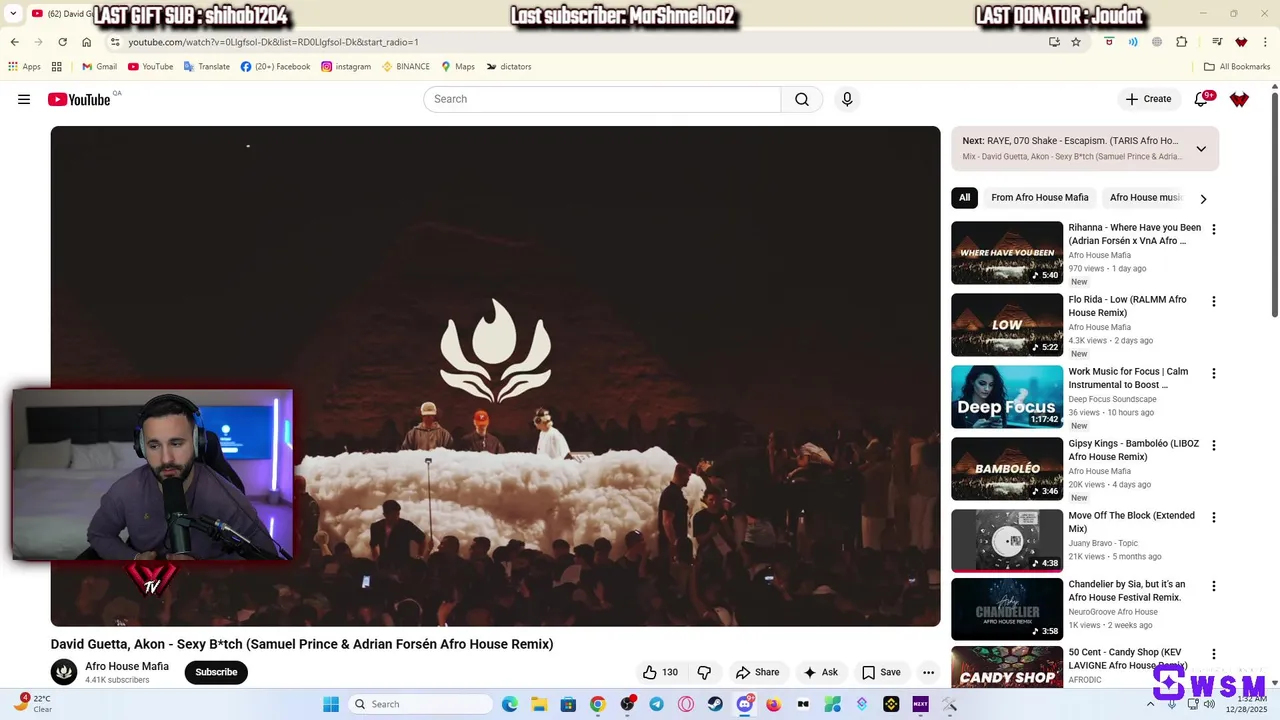Click the Share button
Screen dimensions: 1280x720
click(757, 672)
